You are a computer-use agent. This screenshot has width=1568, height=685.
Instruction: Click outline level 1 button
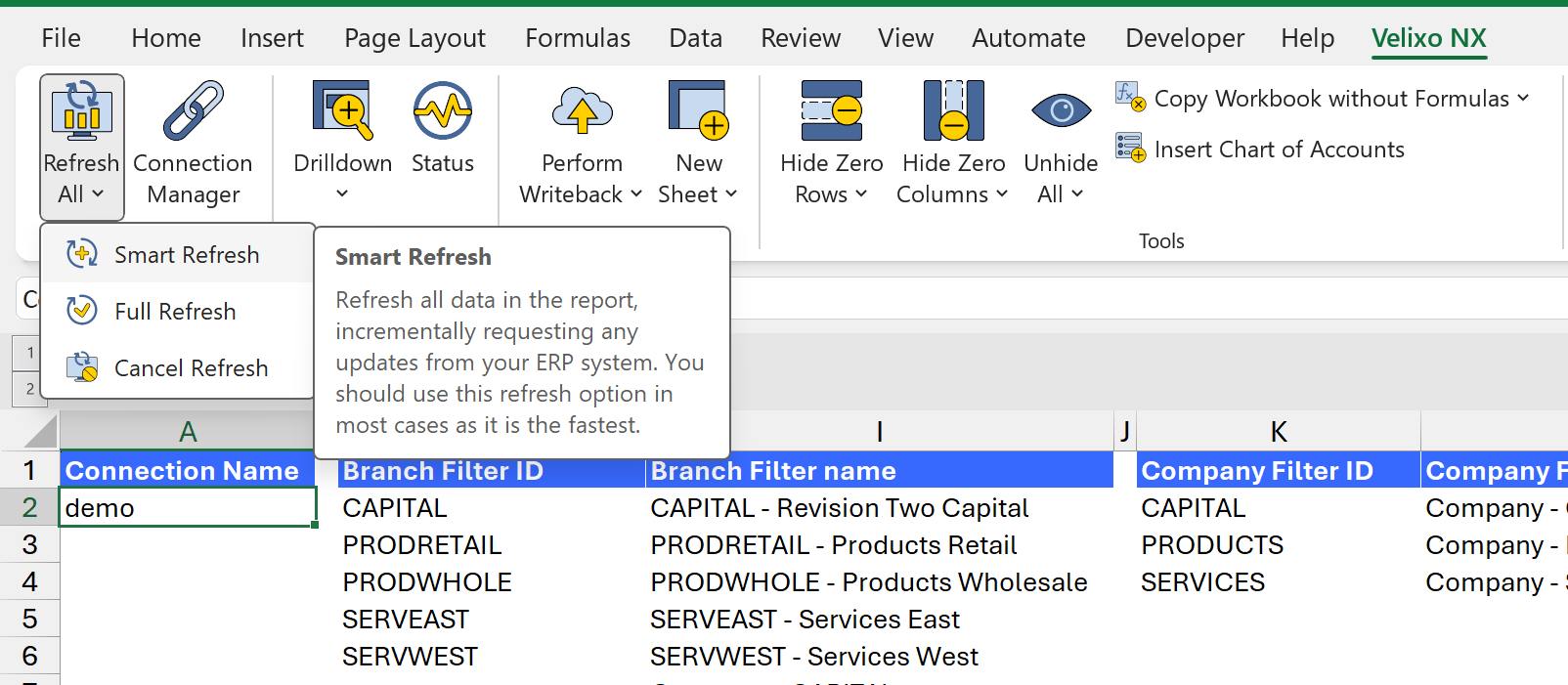coord(30,353)
